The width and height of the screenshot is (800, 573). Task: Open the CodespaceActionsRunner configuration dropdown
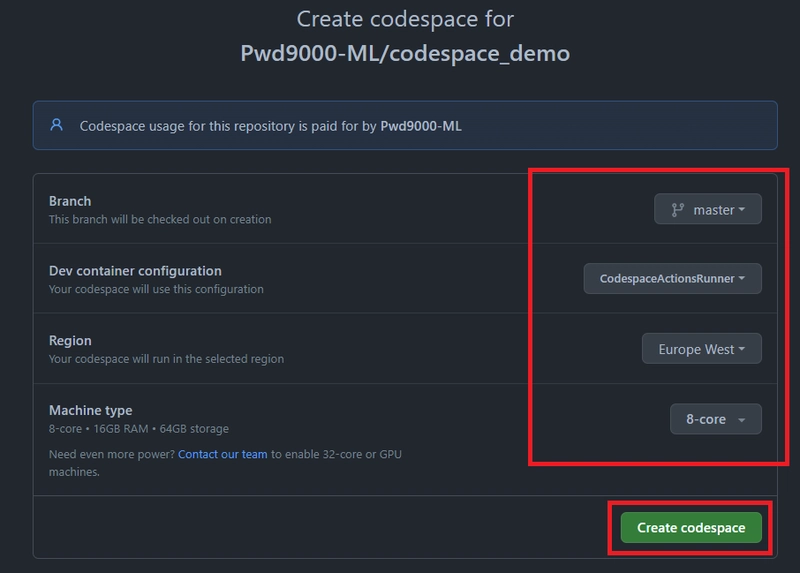[x=672, y=279]
